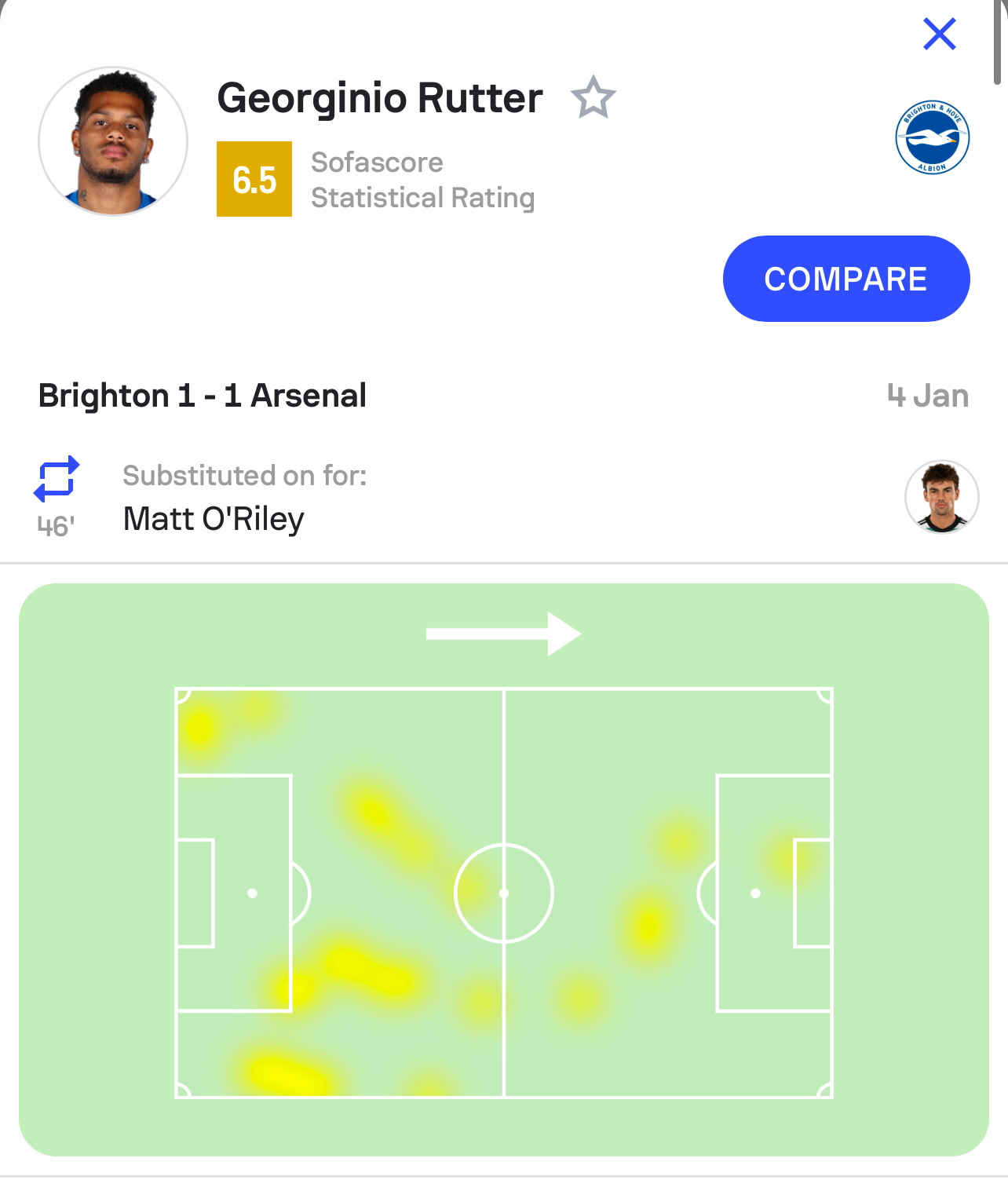Click the left penalty area on pitch
The width and height of the screenshot is (1008, 1180).
234,893
